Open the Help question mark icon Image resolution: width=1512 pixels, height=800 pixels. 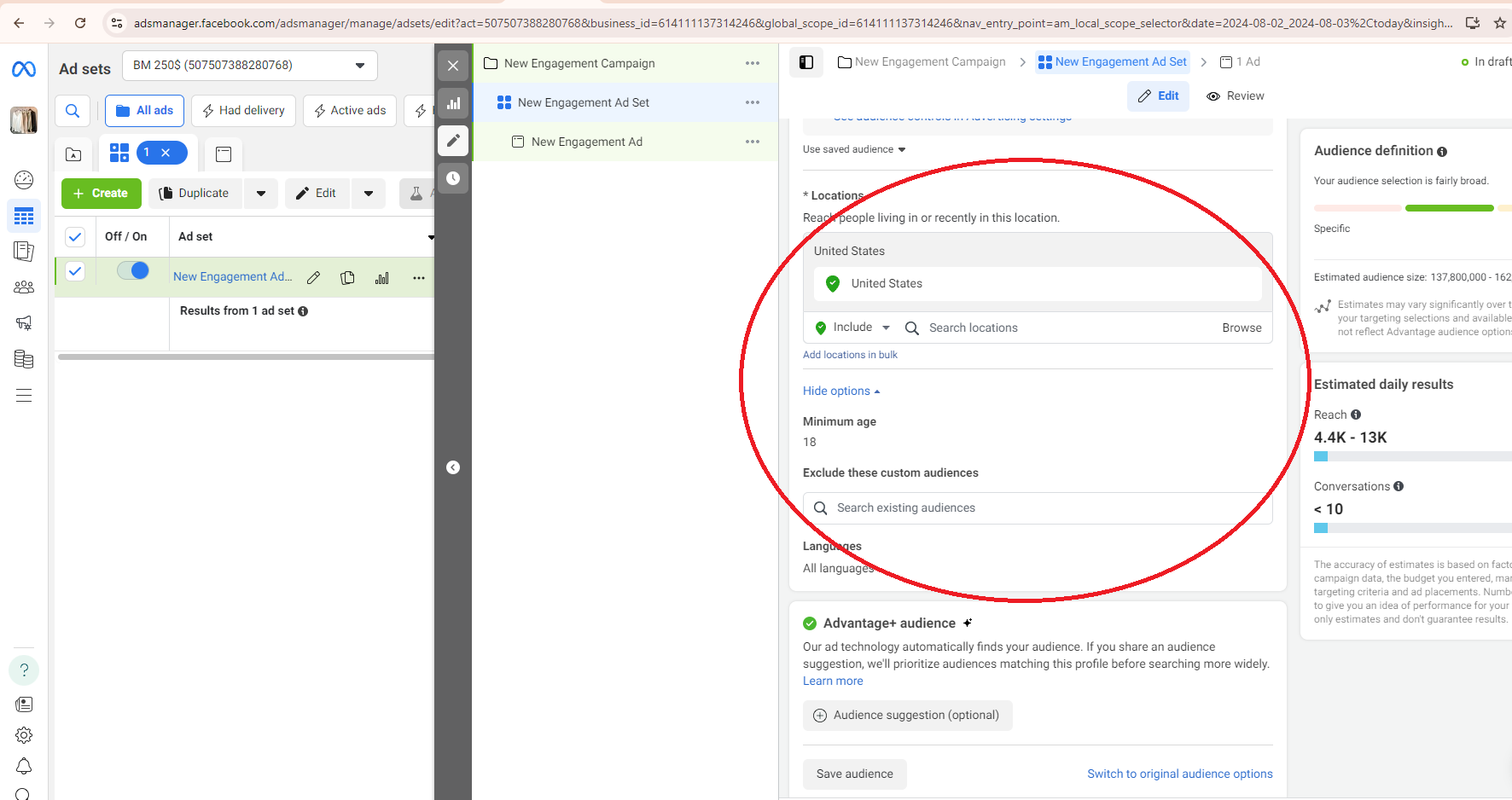[x=24, y=670]
